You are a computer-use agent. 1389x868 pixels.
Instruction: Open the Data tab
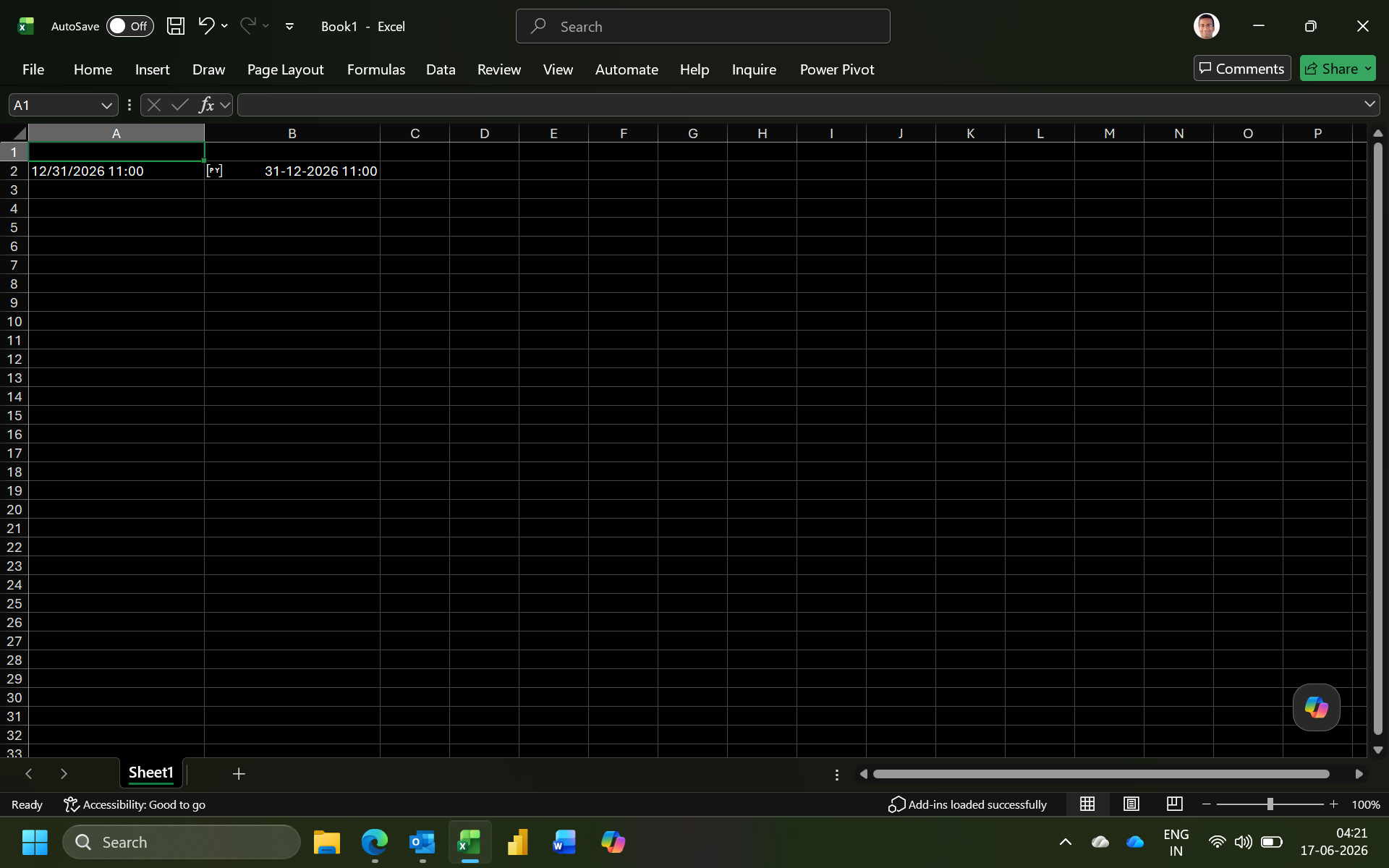pos(441,69)
